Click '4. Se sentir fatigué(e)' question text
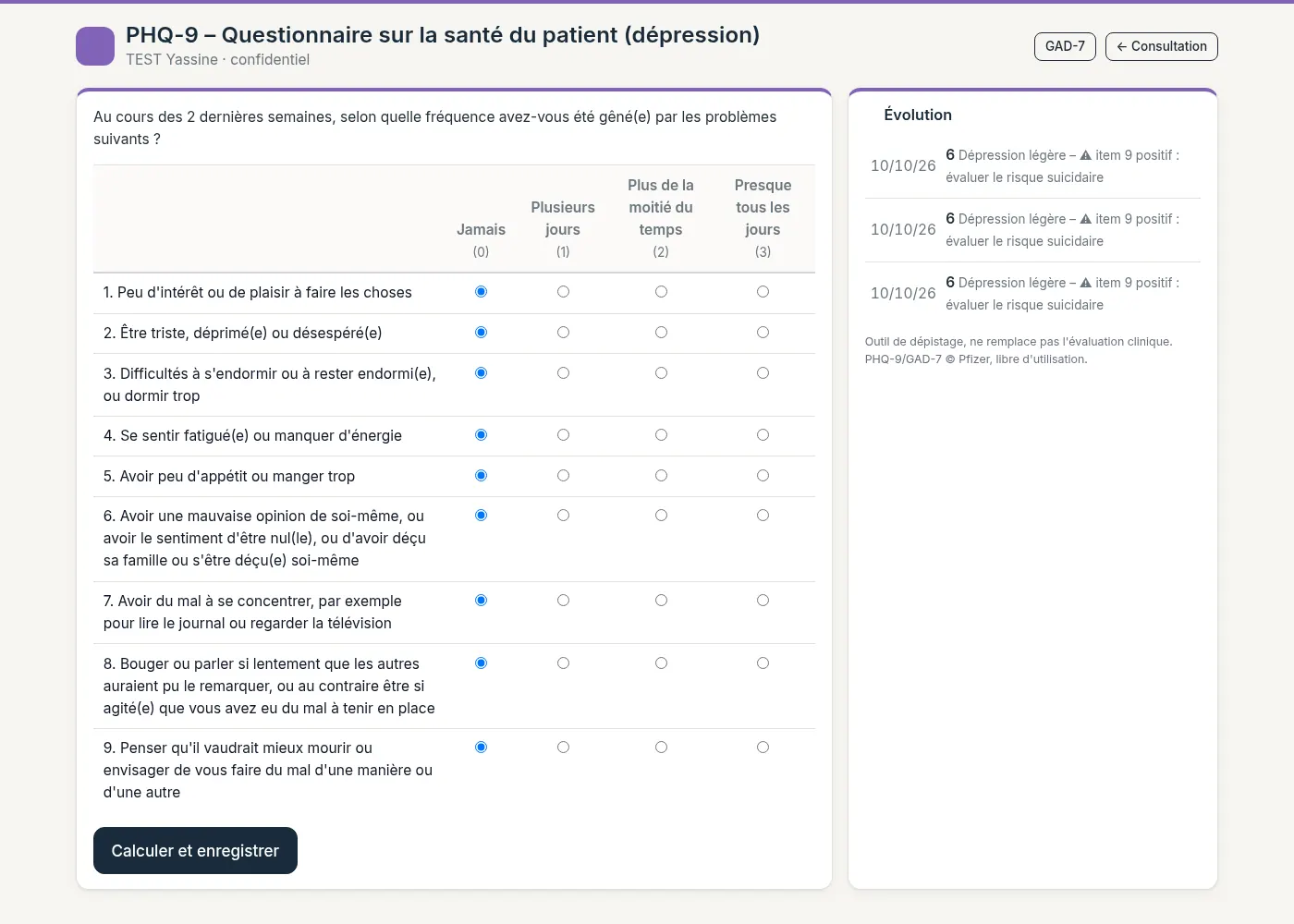Screen dimensions: 1294x924 pos(252,436)
